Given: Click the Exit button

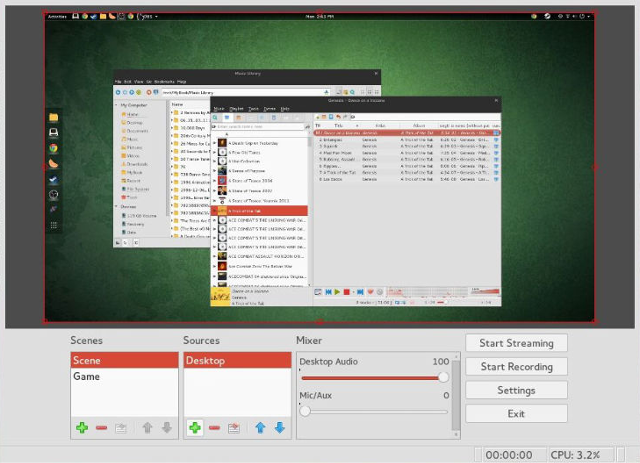Looking at the screenshot, I should [x=516, y=414].
